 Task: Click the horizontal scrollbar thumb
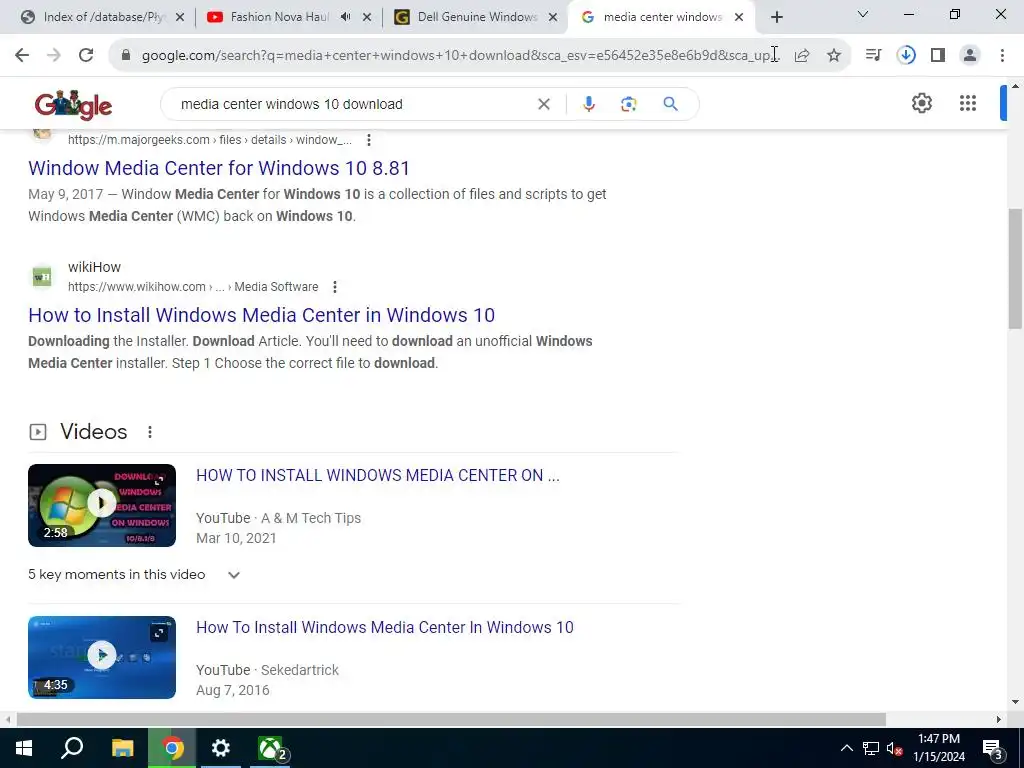(451, 720)
